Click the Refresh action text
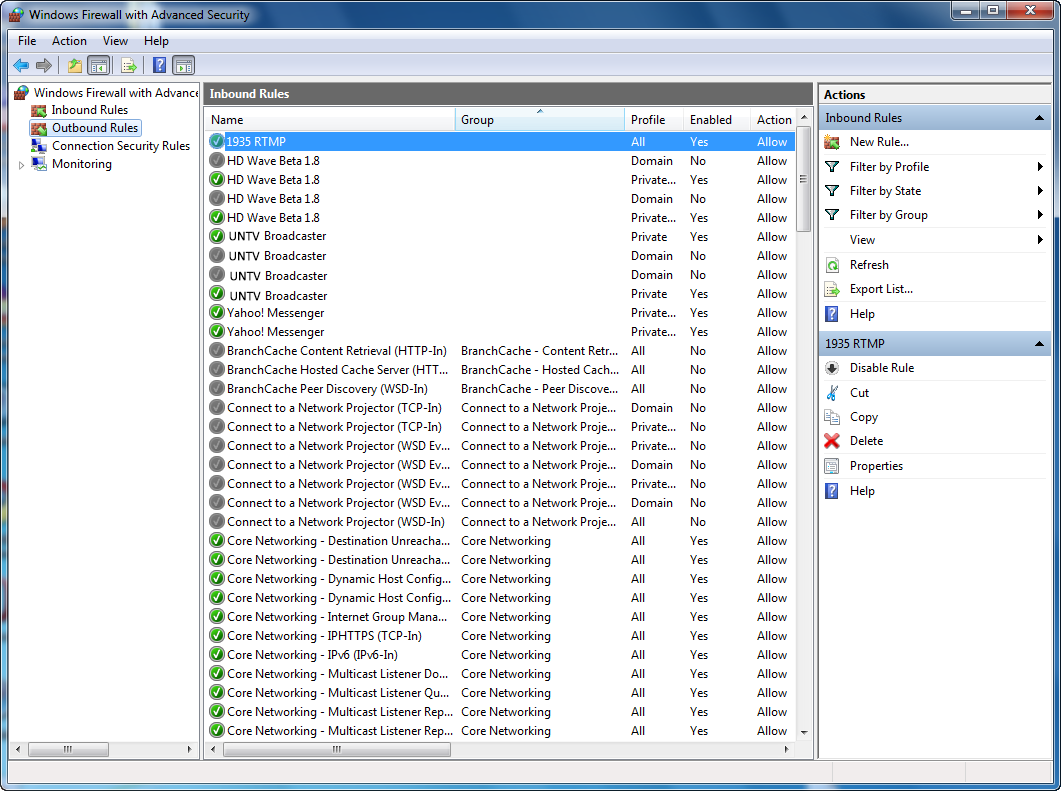This screenshot has height=791, width=1061. point(870,265)
